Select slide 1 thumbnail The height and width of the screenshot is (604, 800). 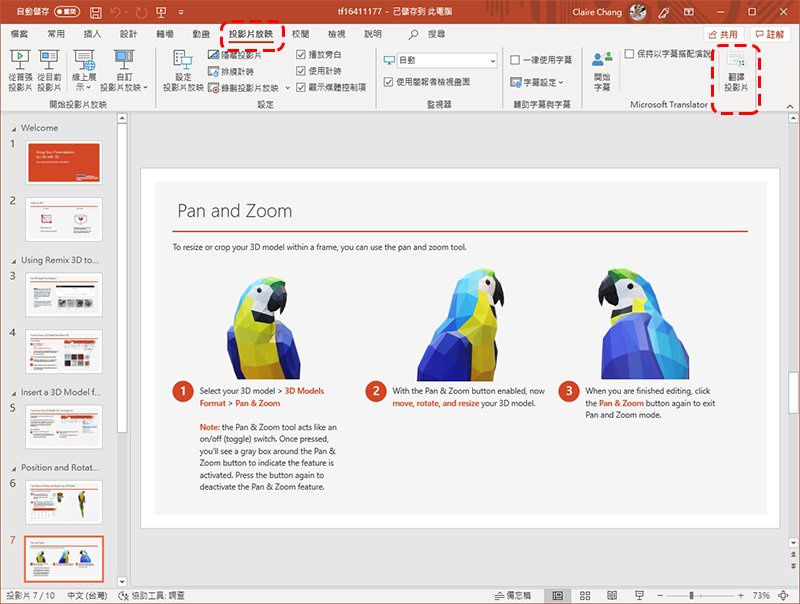tap(64, 163)
